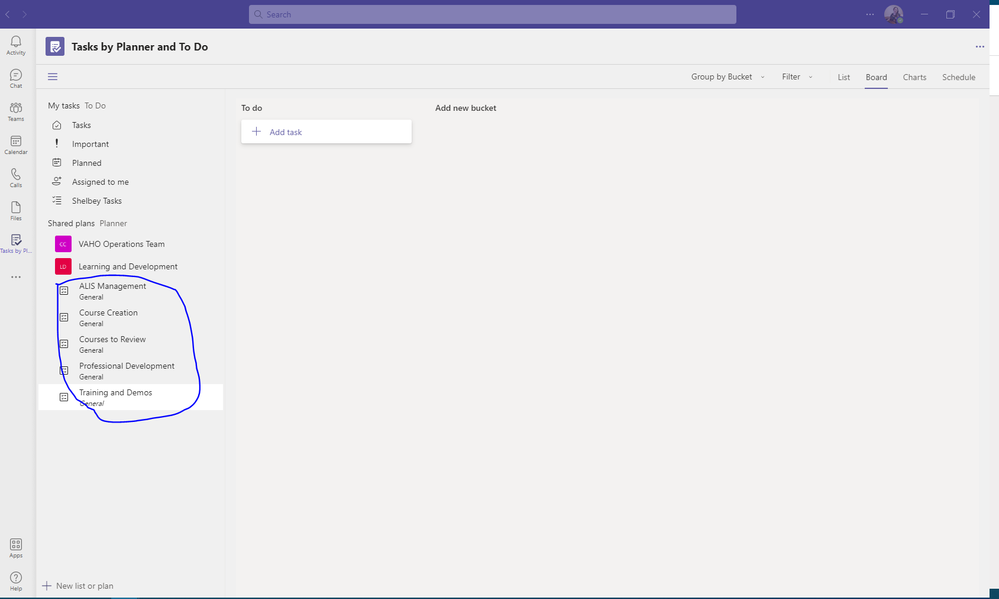Click the Shared plans Planner heading
This screenshot has width=999, height=599.
[87, 224]
